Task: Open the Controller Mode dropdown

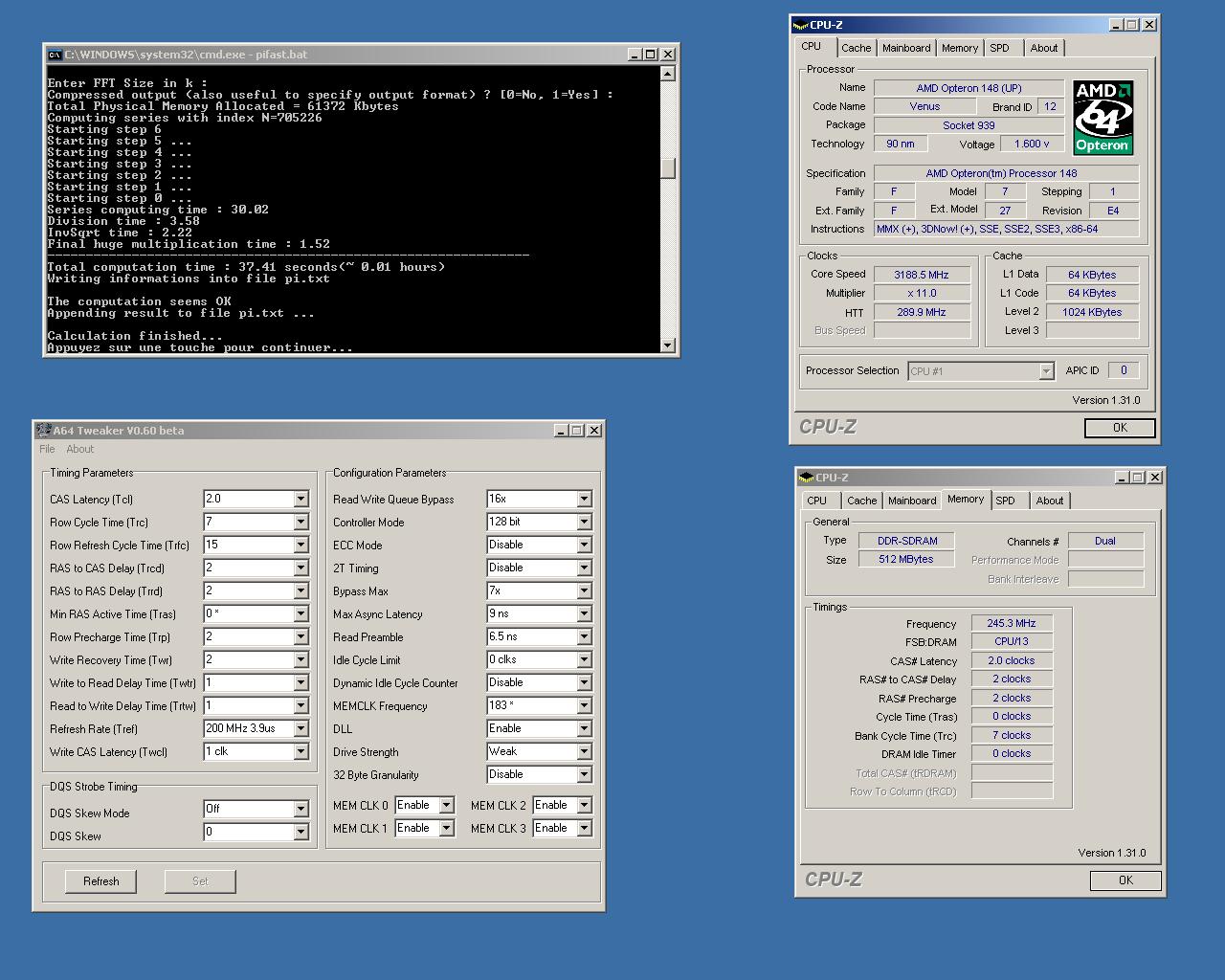Action: point(584,522)
